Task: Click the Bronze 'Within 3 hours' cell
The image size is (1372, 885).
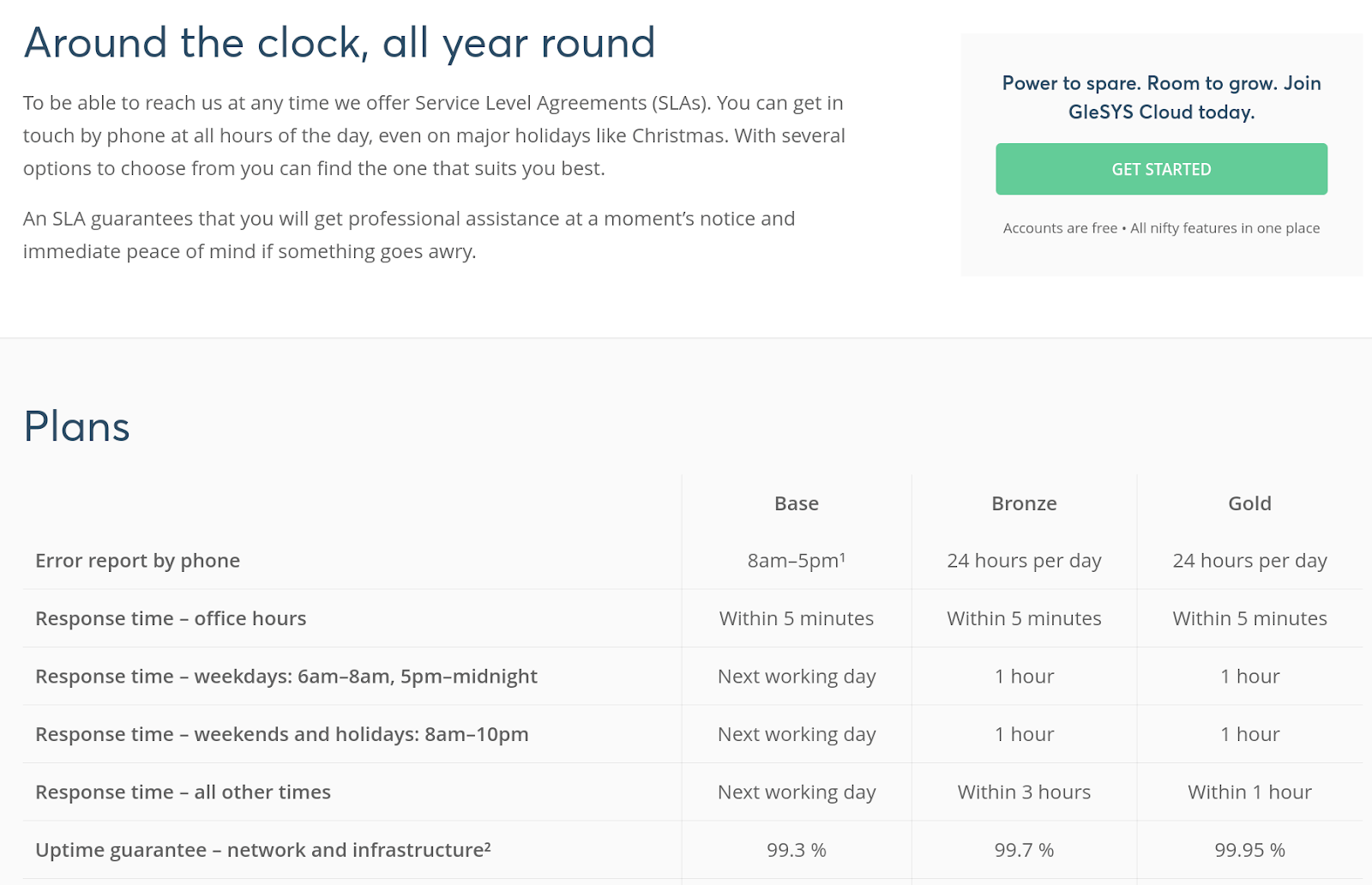Action: (1024, 792)
